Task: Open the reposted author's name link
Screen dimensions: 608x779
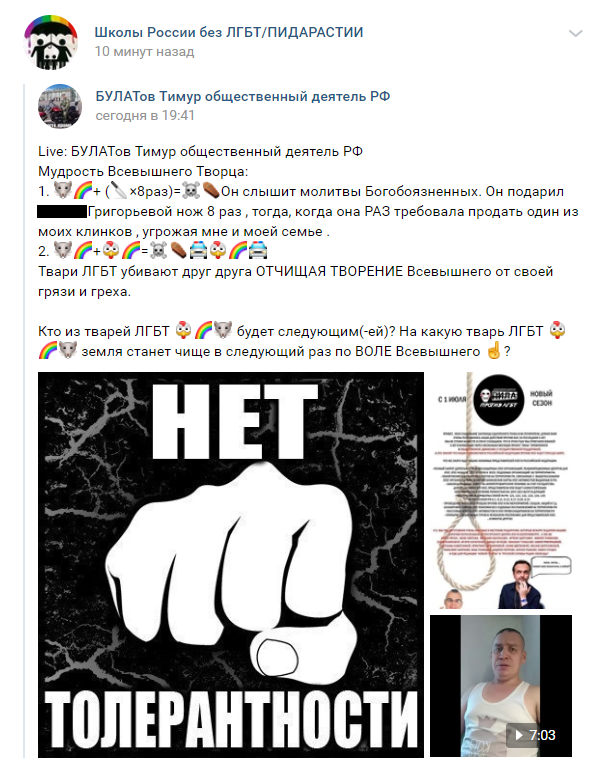Action: 243,96
